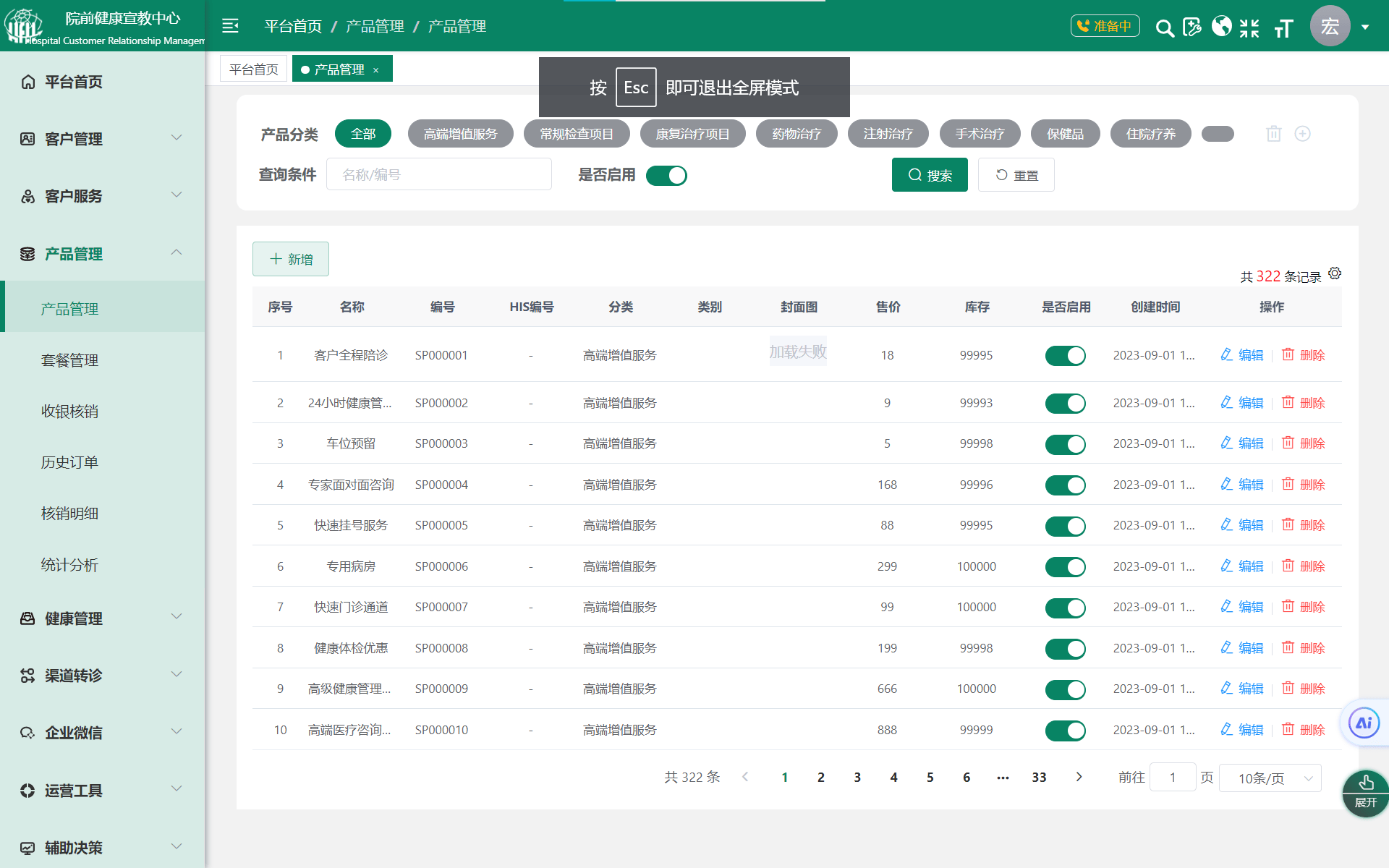Exit fullscreen via the shrink-arrows icon

pos(1249,27)
